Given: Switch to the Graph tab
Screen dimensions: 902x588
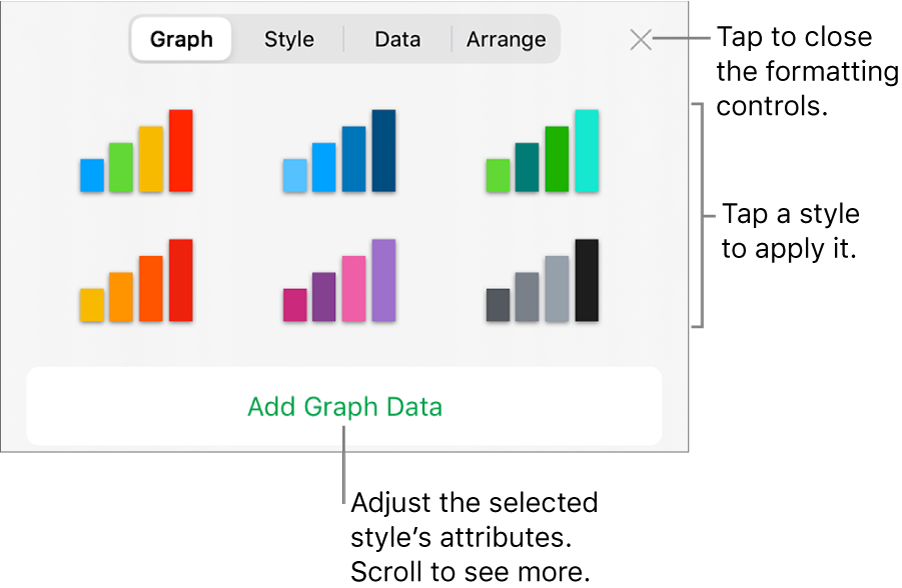Looking at the screenshot, I should pyautogui.click(x=182, y=40).
